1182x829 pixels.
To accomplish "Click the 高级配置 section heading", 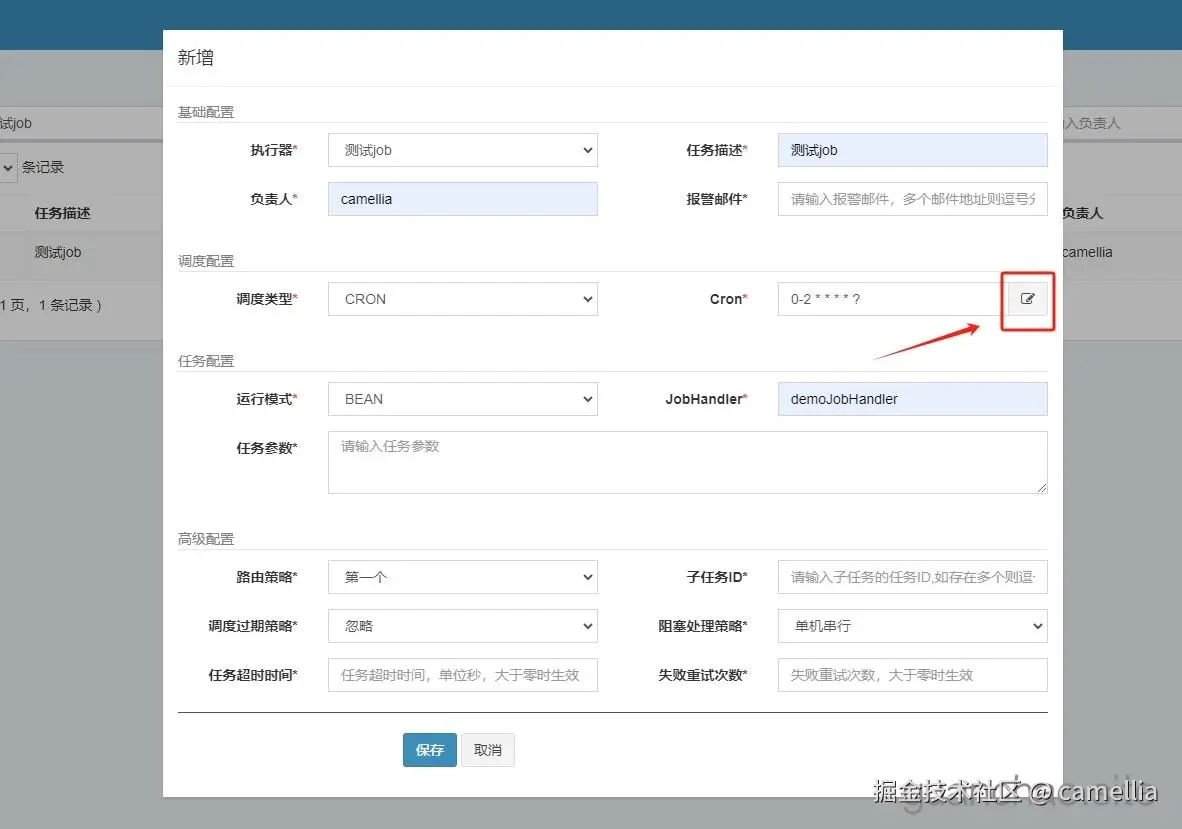I will (x=206, y=539).
